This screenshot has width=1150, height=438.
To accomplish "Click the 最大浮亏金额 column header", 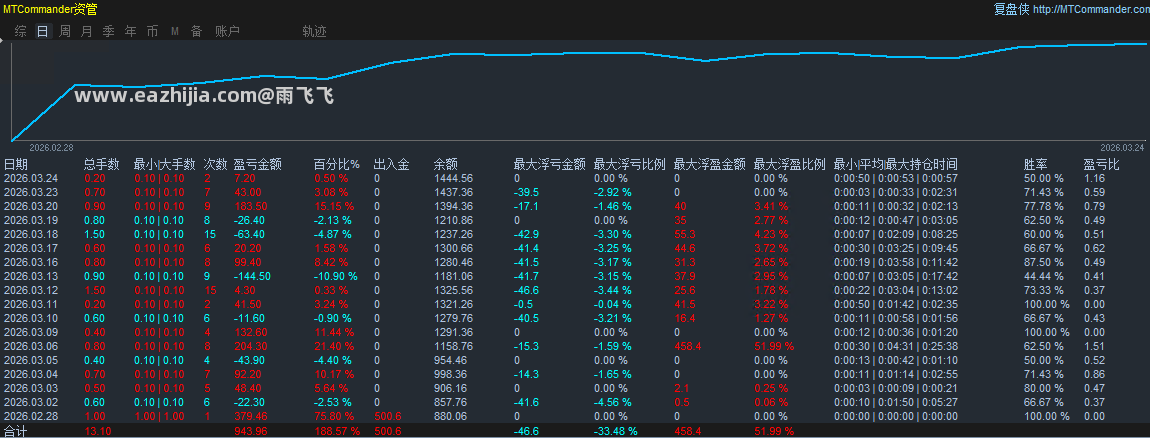I will tap(549, 164).
